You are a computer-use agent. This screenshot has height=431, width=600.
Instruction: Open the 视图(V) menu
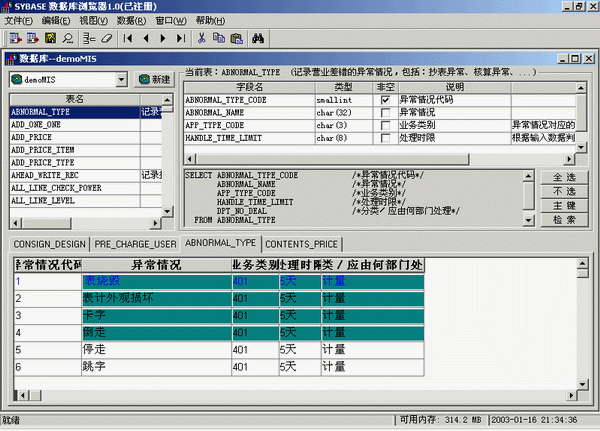[93, 20]
